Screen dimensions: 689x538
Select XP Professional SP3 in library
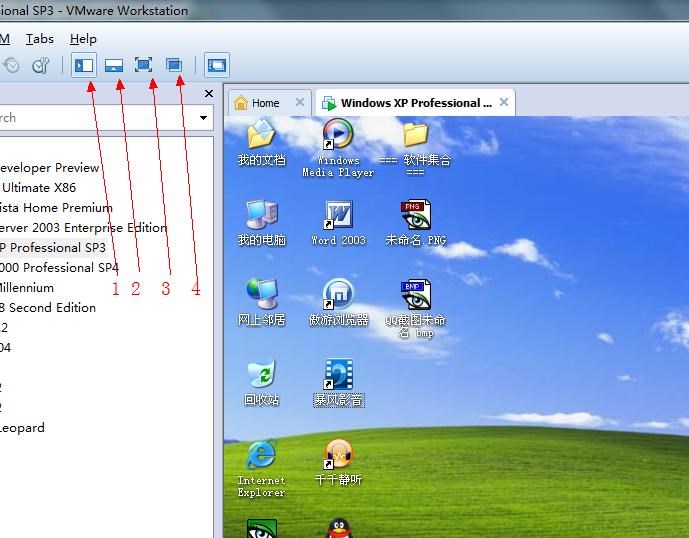(x=53, y=247)
